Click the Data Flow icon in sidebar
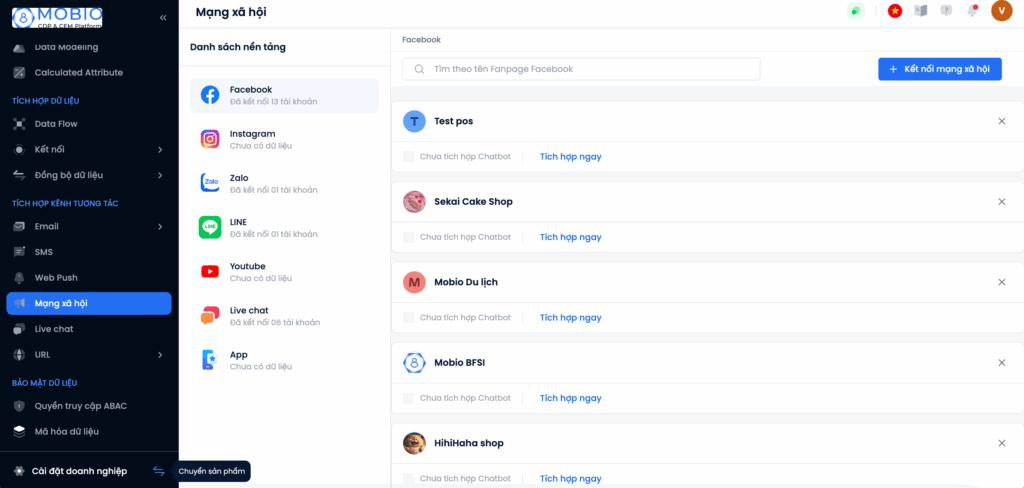 click(20, 124)
